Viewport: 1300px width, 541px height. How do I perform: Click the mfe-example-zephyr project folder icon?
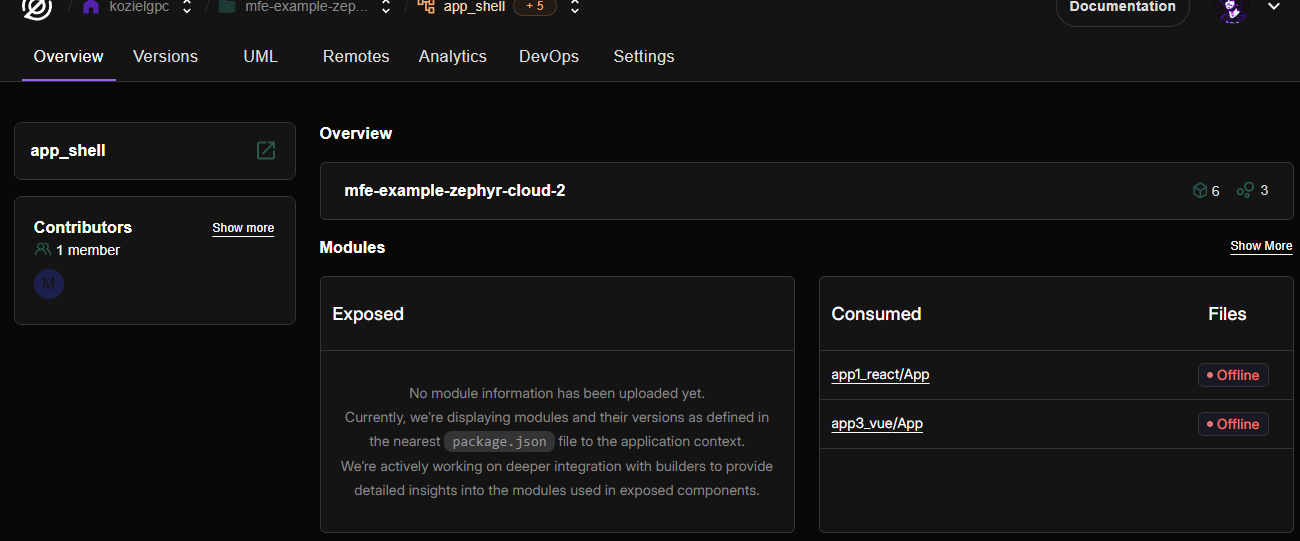click(227, 6)
